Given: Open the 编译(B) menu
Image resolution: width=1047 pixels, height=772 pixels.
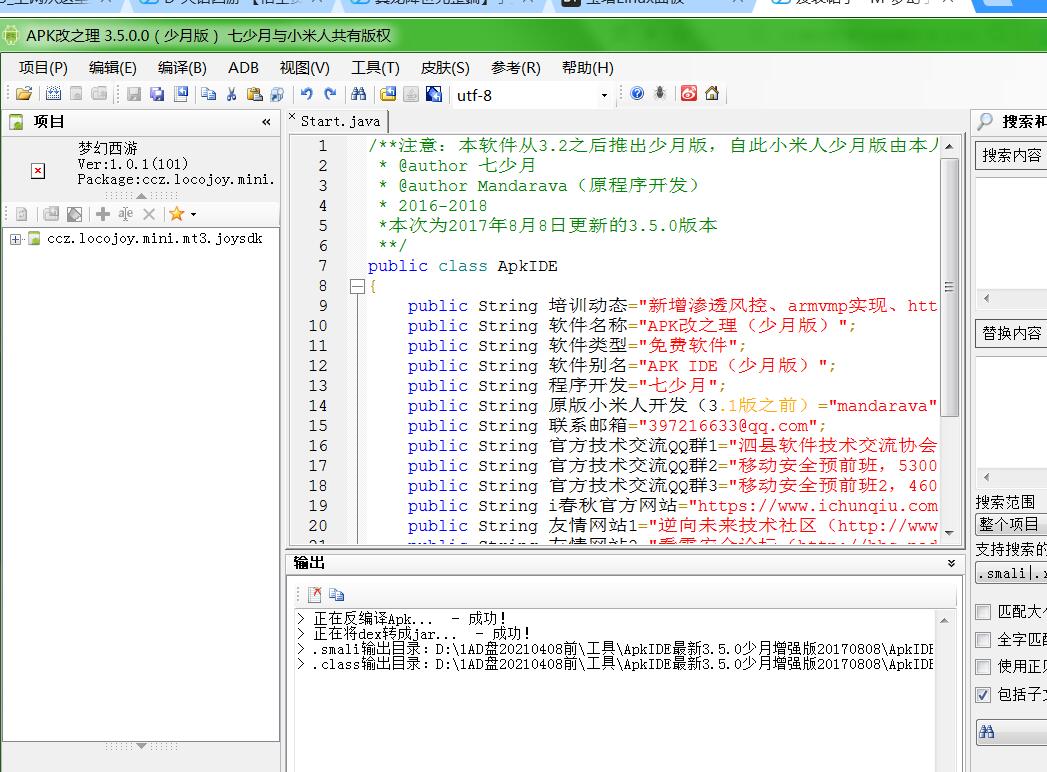Looking at the screenshot, I should pos(182,68).
